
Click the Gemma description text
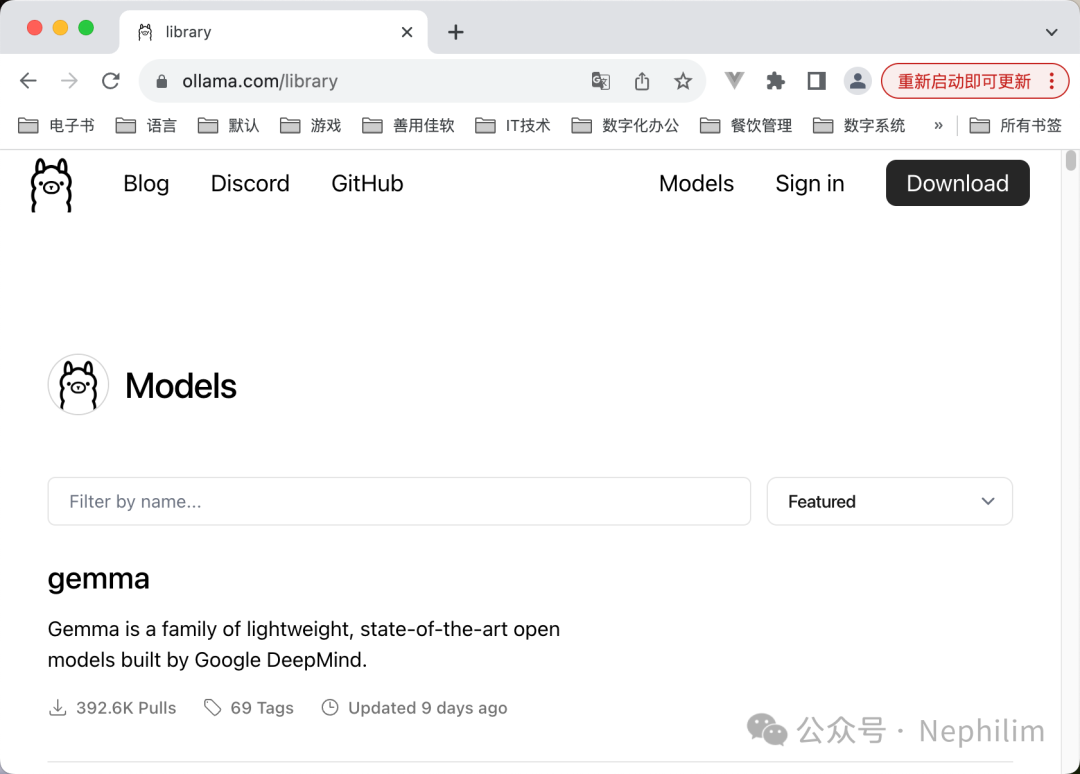[304, 645]
